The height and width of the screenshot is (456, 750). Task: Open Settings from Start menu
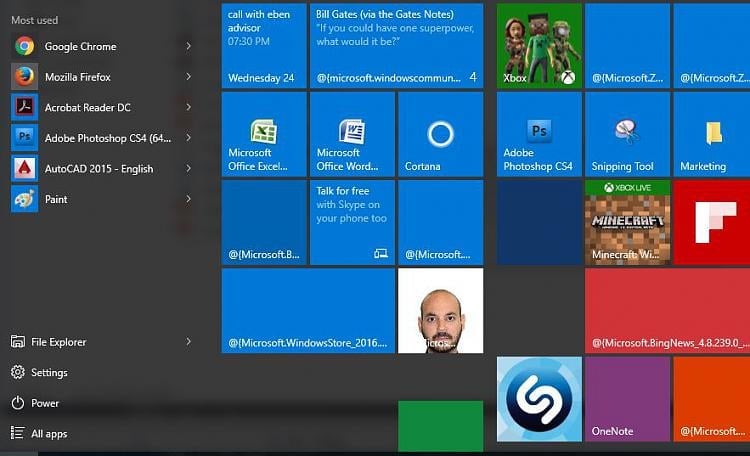point(49,373)
